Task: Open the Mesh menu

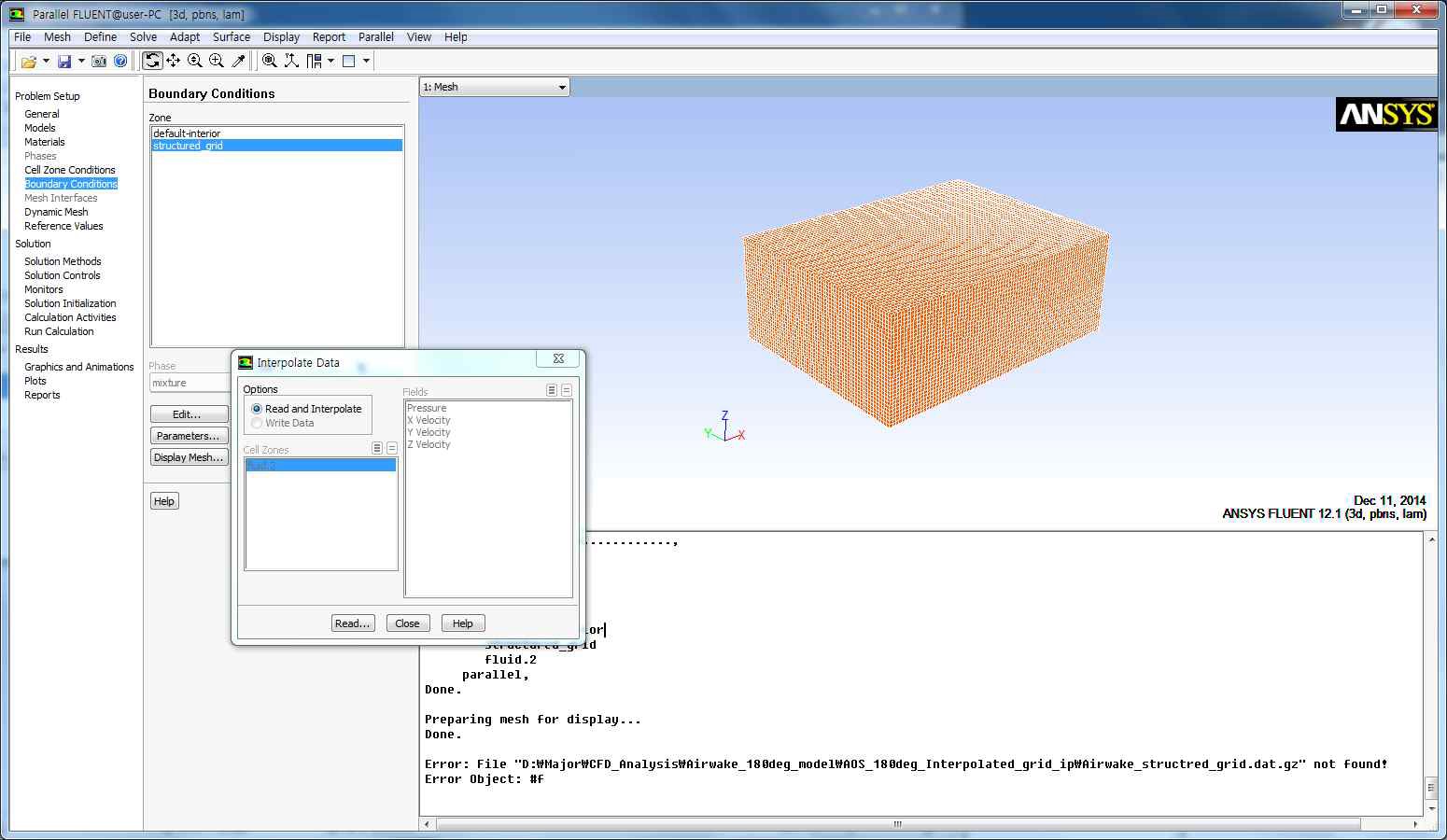Action: (x=57, y=37)
